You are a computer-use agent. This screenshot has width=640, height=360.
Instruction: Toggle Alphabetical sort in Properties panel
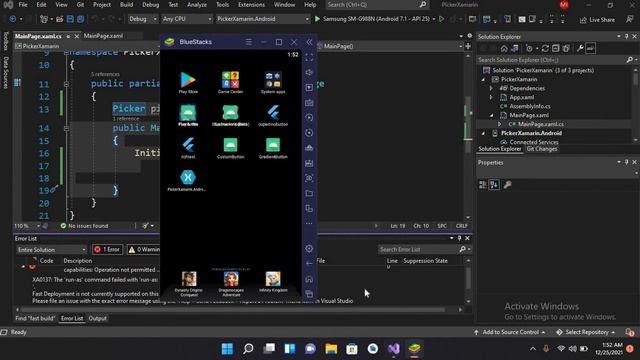tap(494, 184)
